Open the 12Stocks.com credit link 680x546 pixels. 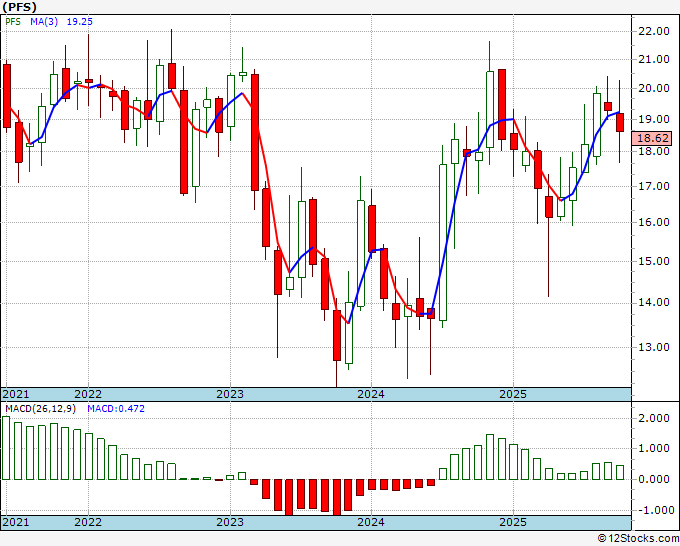(x=638, y=539)
